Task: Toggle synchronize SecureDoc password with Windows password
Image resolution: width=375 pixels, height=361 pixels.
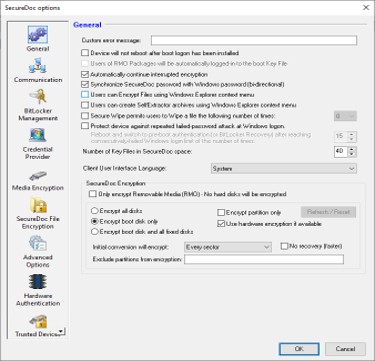Action: [85, 84]
